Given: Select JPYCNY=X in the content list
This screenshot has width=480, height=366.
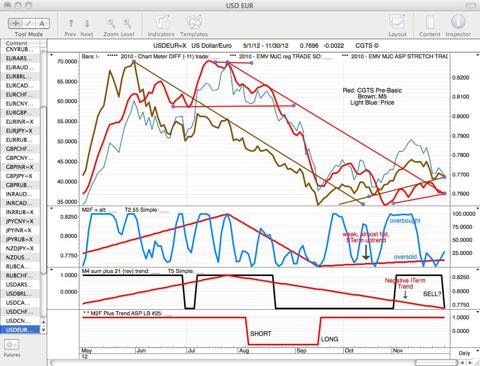Looking at the screenshot, I should [20, 221].
